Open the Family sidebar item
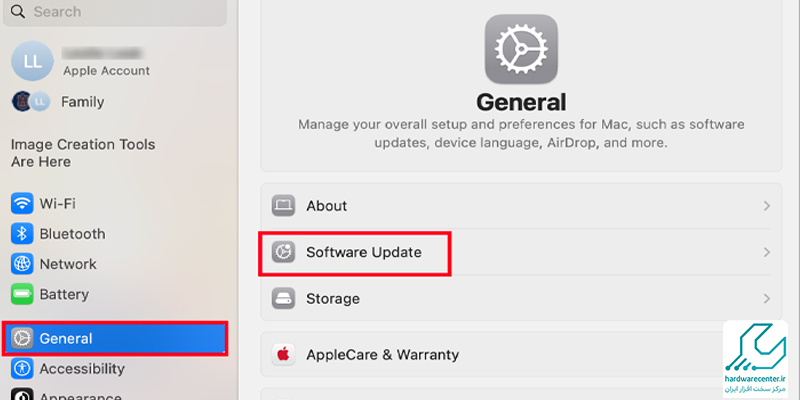Screen dimensions: 800x400 point(82,101)
